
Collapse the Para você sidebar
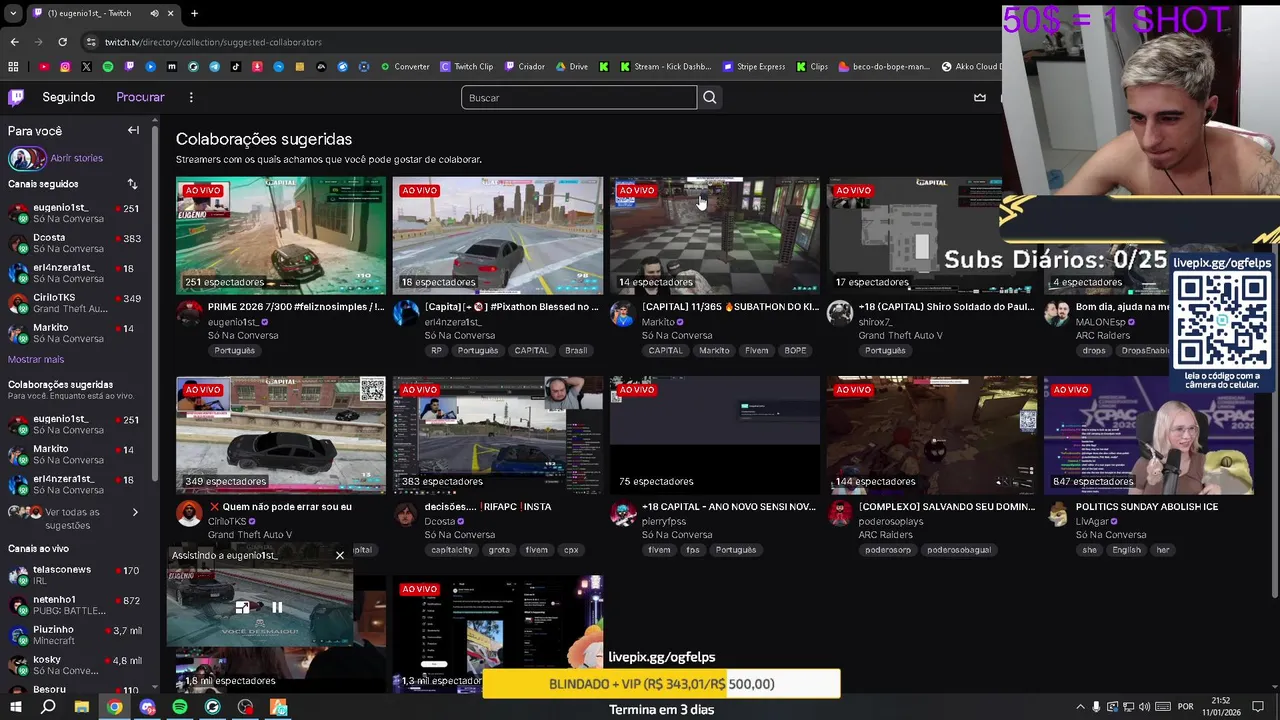pyautogui.click(x=133, y=130)
